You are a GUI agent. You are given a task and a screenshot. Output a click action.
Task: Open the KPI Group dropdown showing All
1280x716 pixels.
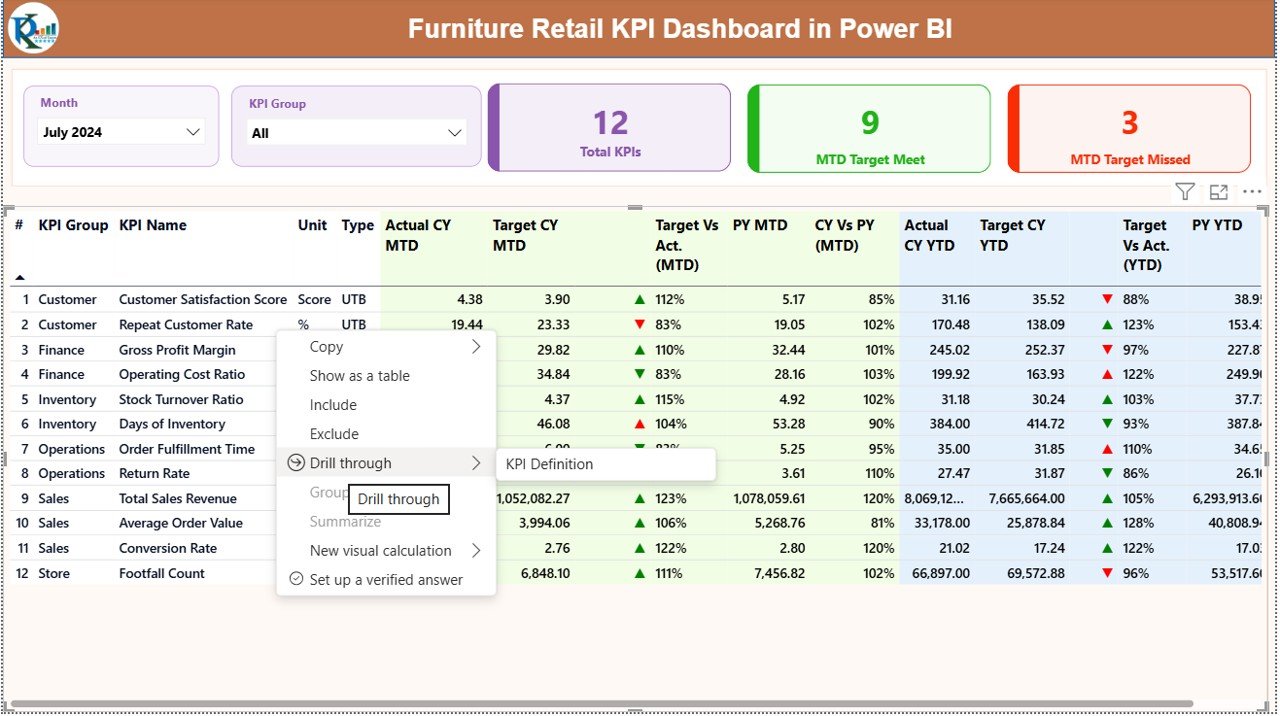click(357, 131)
